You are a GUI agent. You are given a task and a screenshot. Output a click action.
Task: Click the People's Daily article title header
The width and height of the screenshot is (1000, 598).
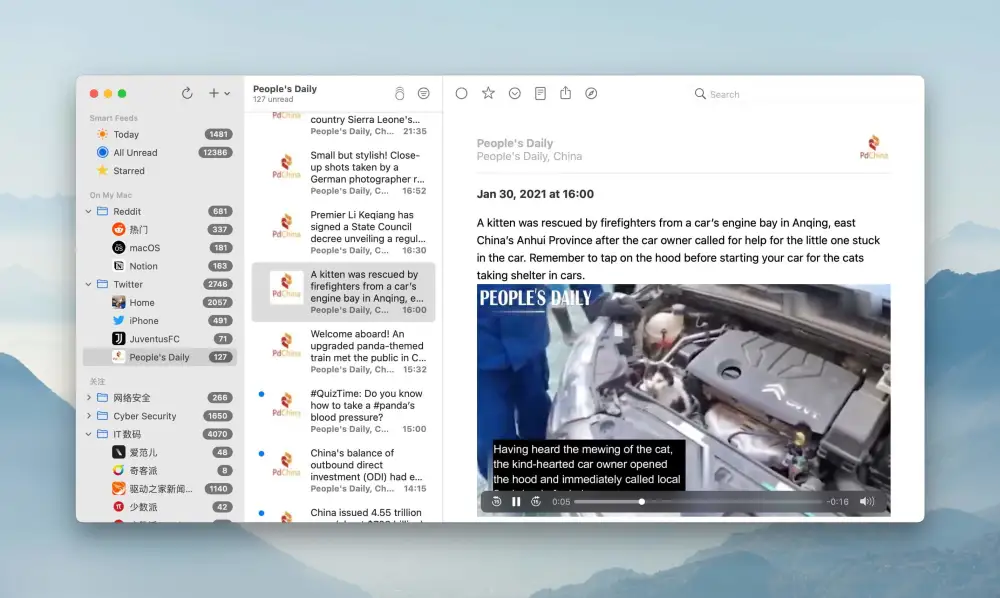(515, 143)
